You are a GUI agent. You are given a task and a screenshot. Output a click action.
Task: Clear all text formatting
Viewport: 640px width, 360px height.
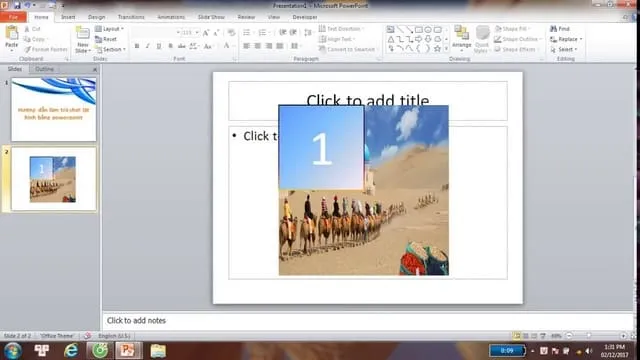[x=231, y=33]
